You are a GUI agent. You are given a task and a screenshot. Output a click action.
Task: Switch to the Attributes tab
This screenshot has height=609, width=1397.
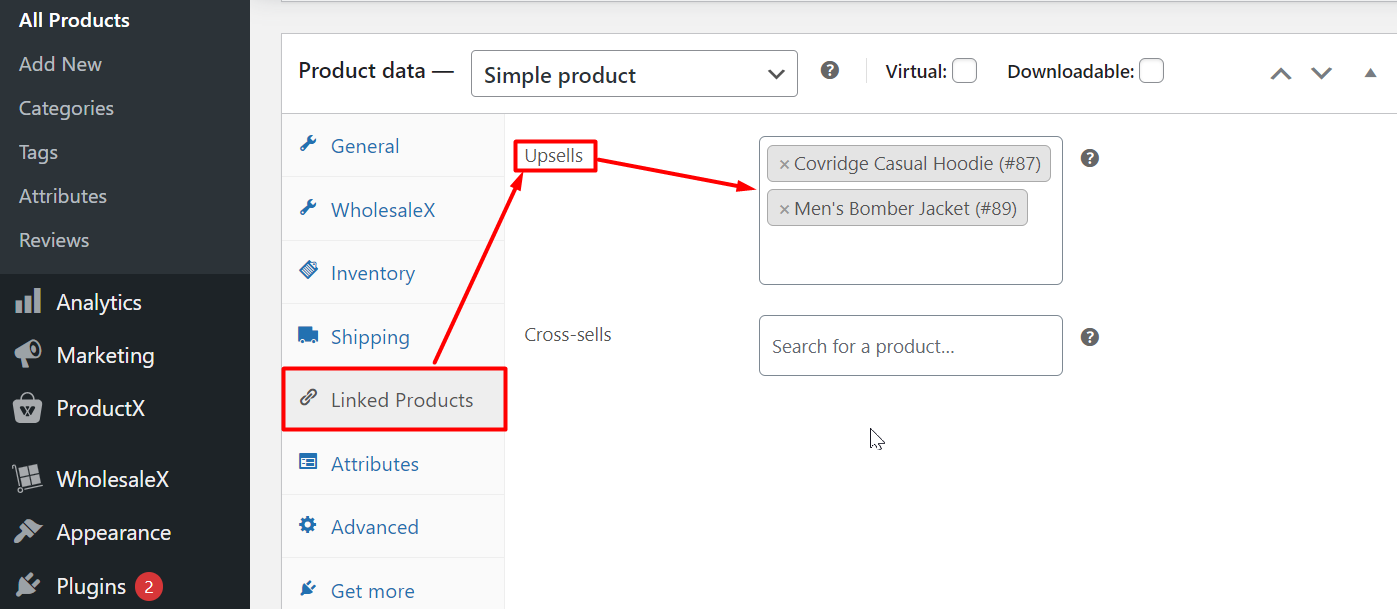374,463
